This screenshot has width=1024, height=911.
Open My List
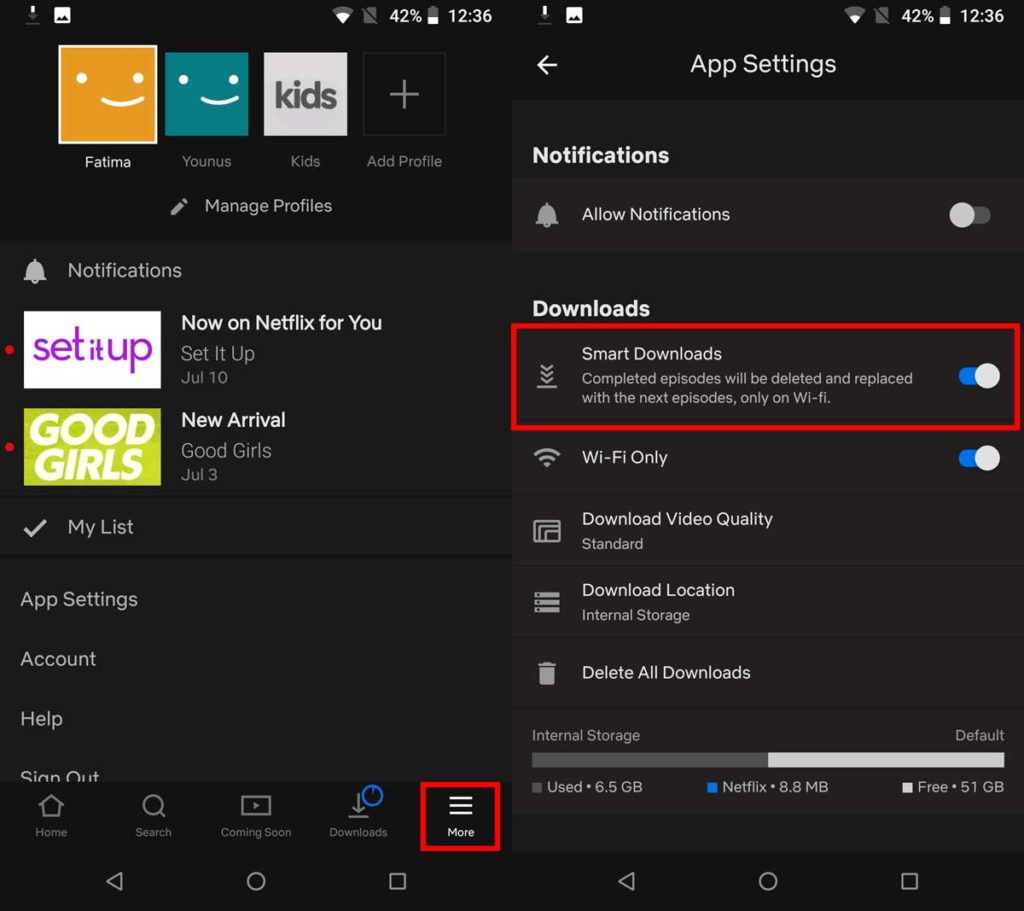pos(99,527)
